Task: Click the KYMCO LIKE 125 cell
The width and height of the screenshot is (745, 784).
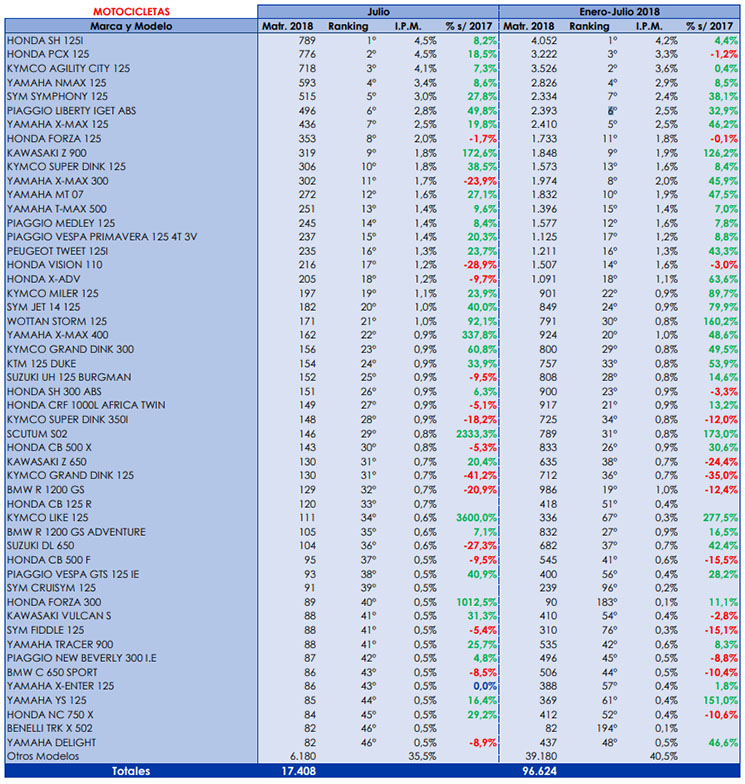Action: pyautogui.click(x=48, y=518)
